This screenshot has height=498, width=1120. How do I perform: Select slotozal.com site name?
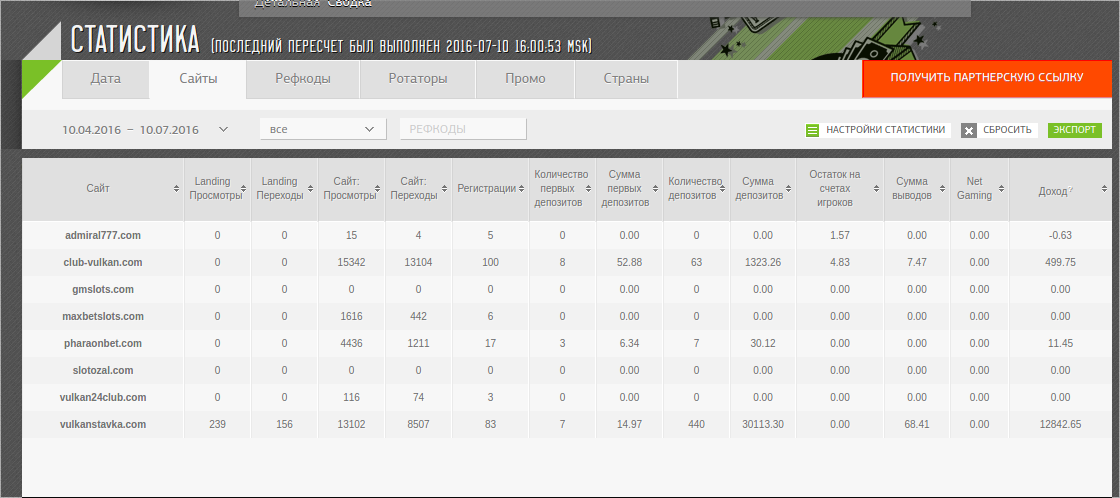point(103,371)
